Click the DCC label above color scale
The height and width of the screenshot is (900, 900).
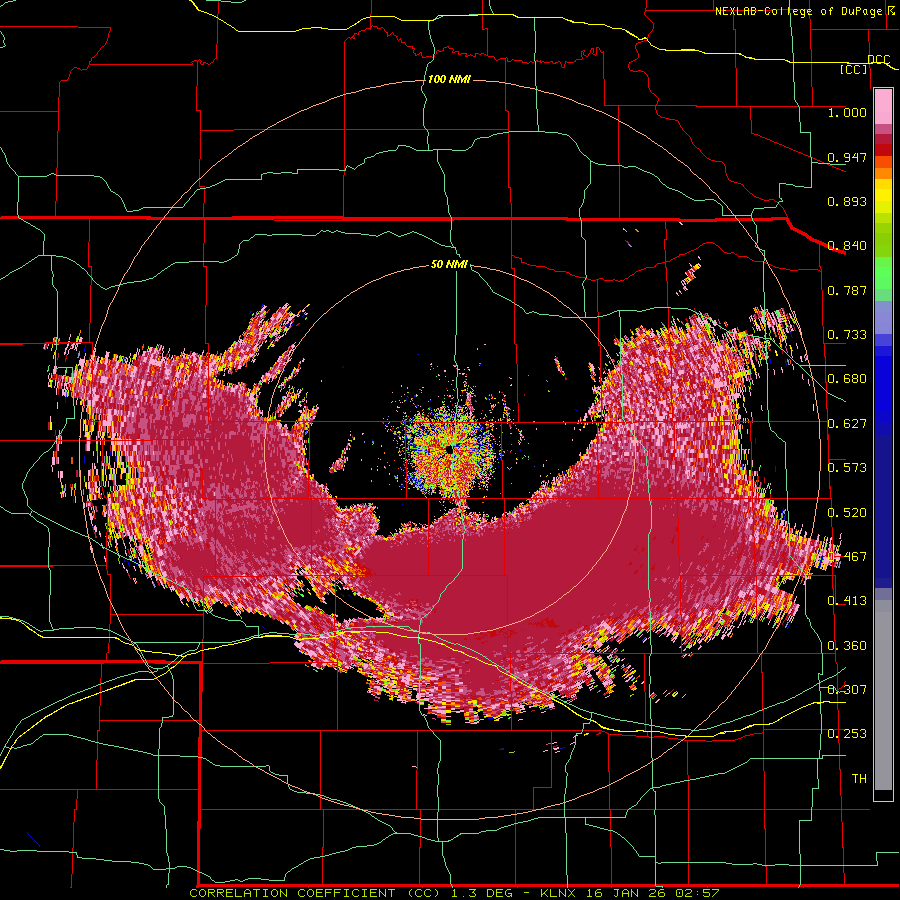tap(878, 59)
